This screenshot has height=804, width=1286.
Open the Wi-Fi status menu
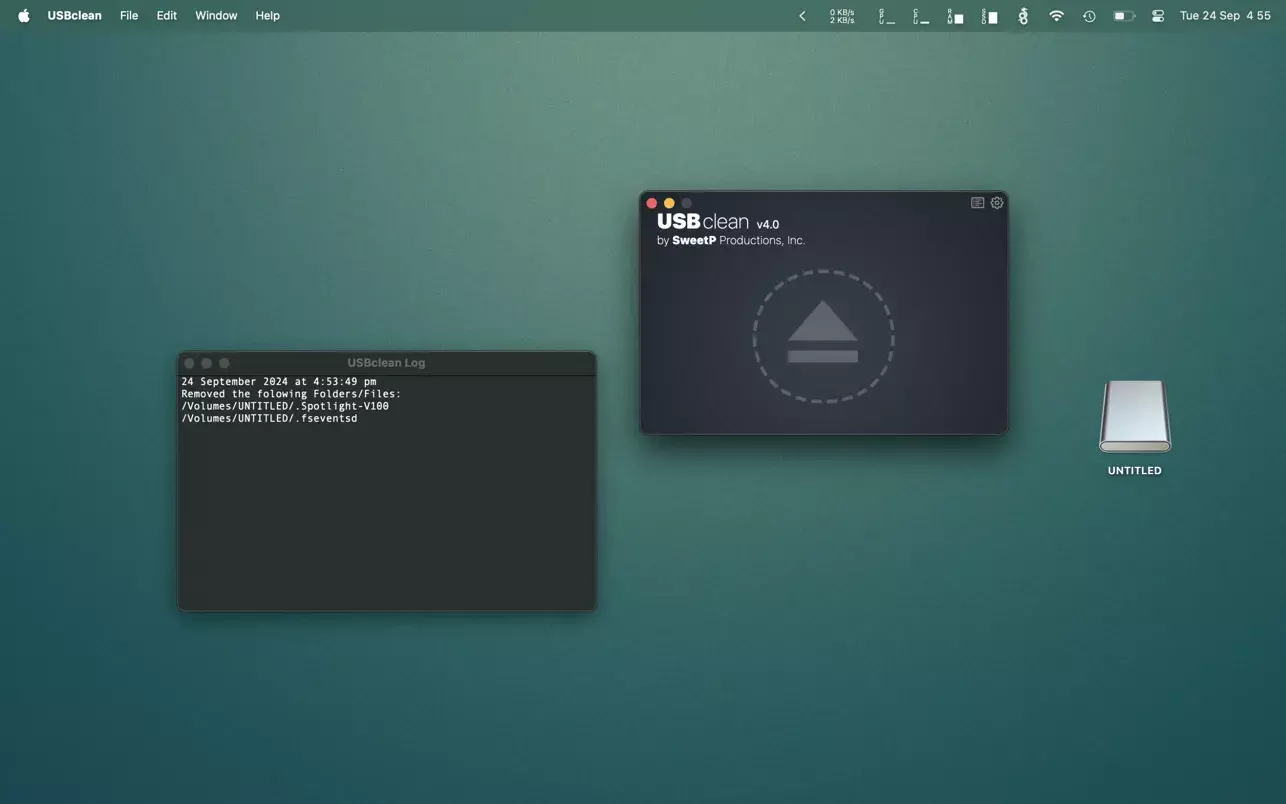1056,16
